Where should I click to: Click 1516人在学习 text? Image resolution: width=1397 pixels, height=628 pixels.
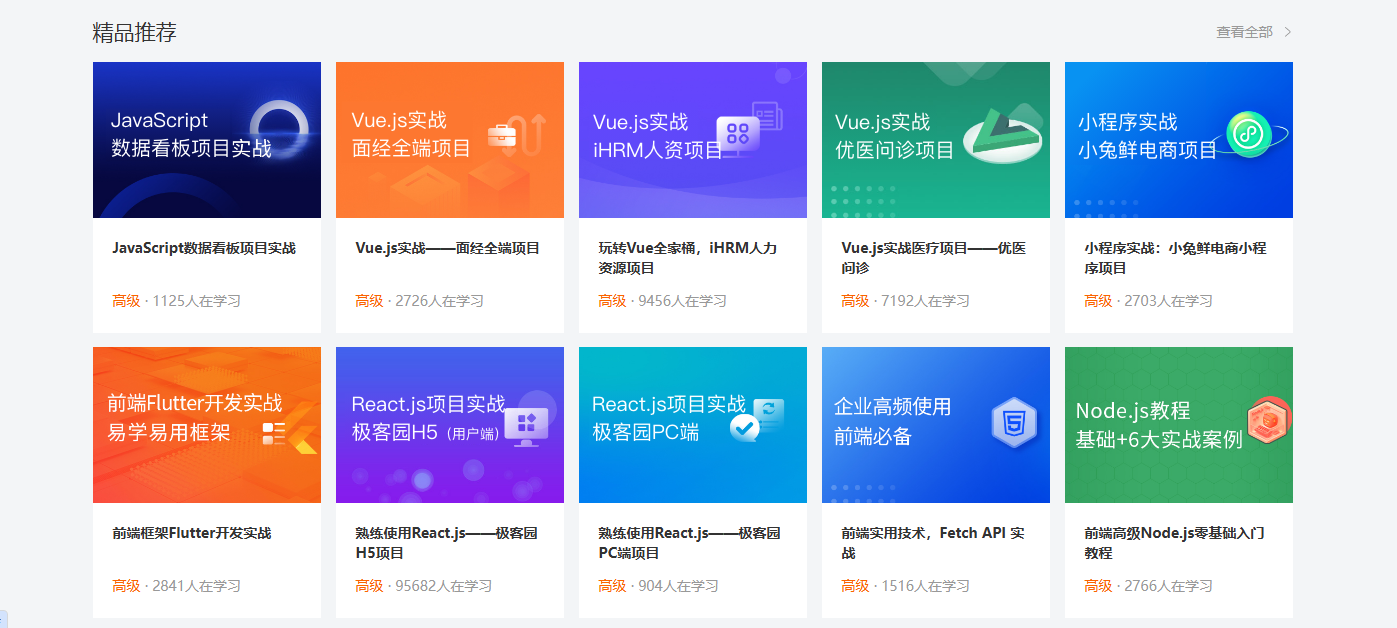coord(926,586)
